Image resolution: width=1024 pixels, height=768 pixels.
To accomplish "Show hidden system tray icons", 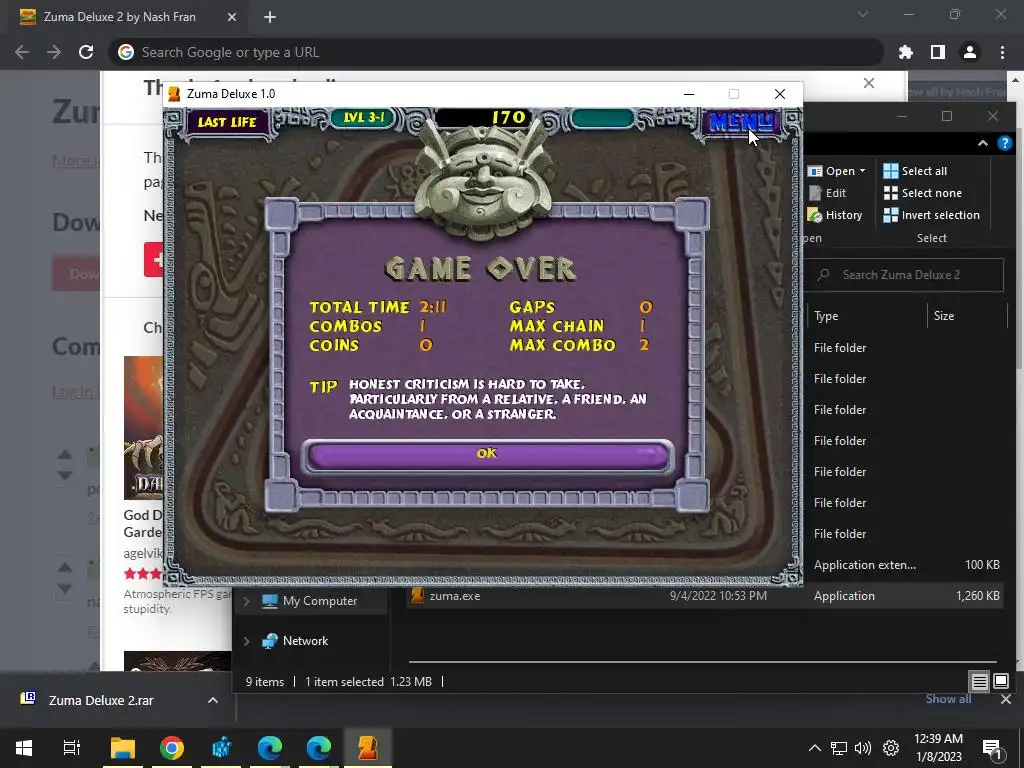I will 814,748.
